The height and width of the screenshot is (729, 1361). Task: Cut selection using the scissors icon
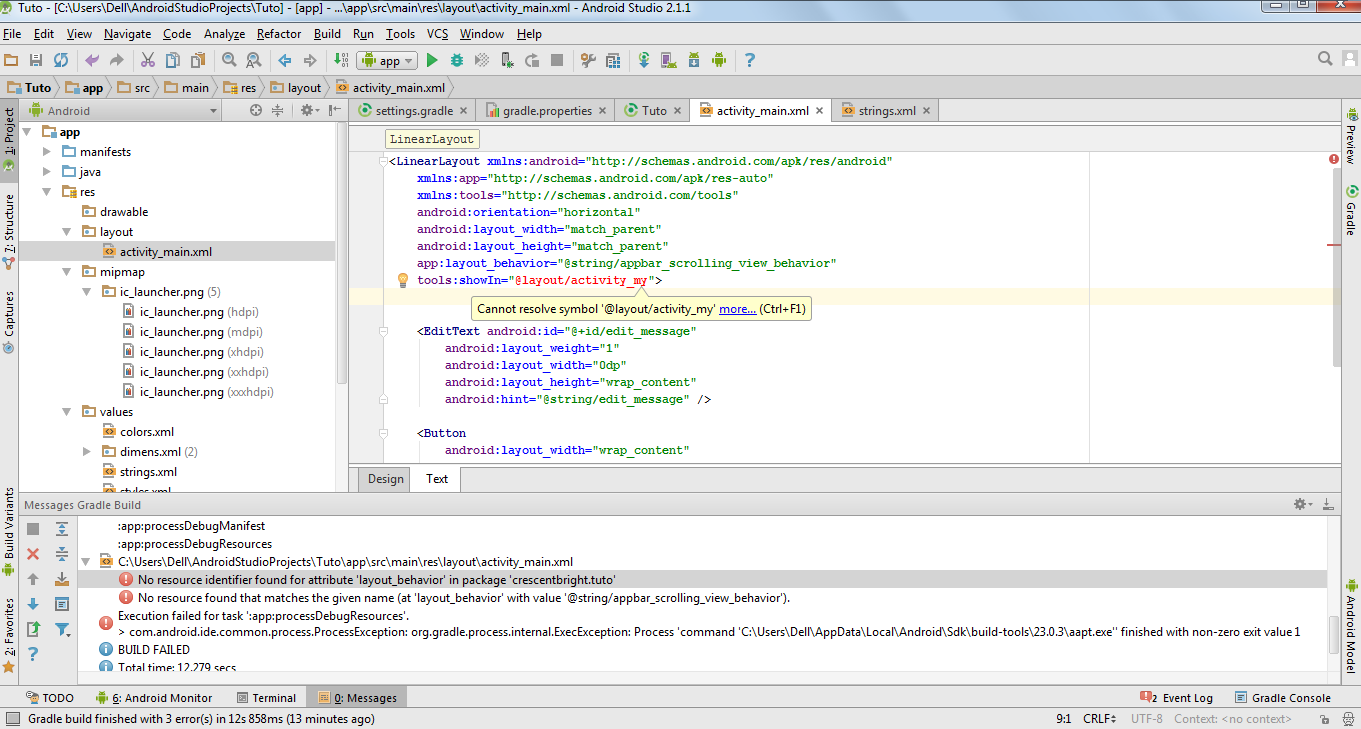(148, 60)
